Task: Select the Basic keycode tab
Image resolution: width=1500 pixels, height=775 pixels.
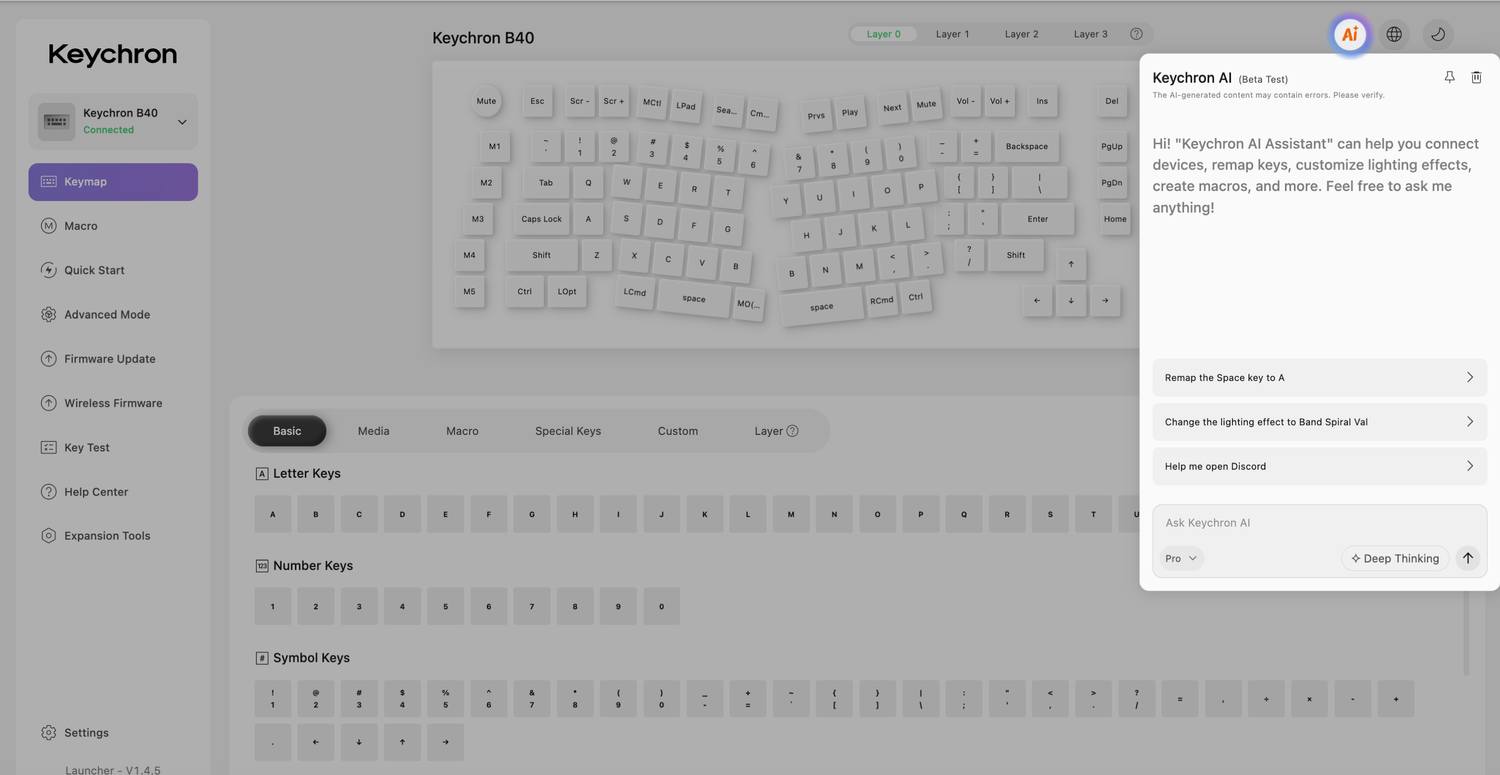Action: pyautogui.click(x=287, y=431)
